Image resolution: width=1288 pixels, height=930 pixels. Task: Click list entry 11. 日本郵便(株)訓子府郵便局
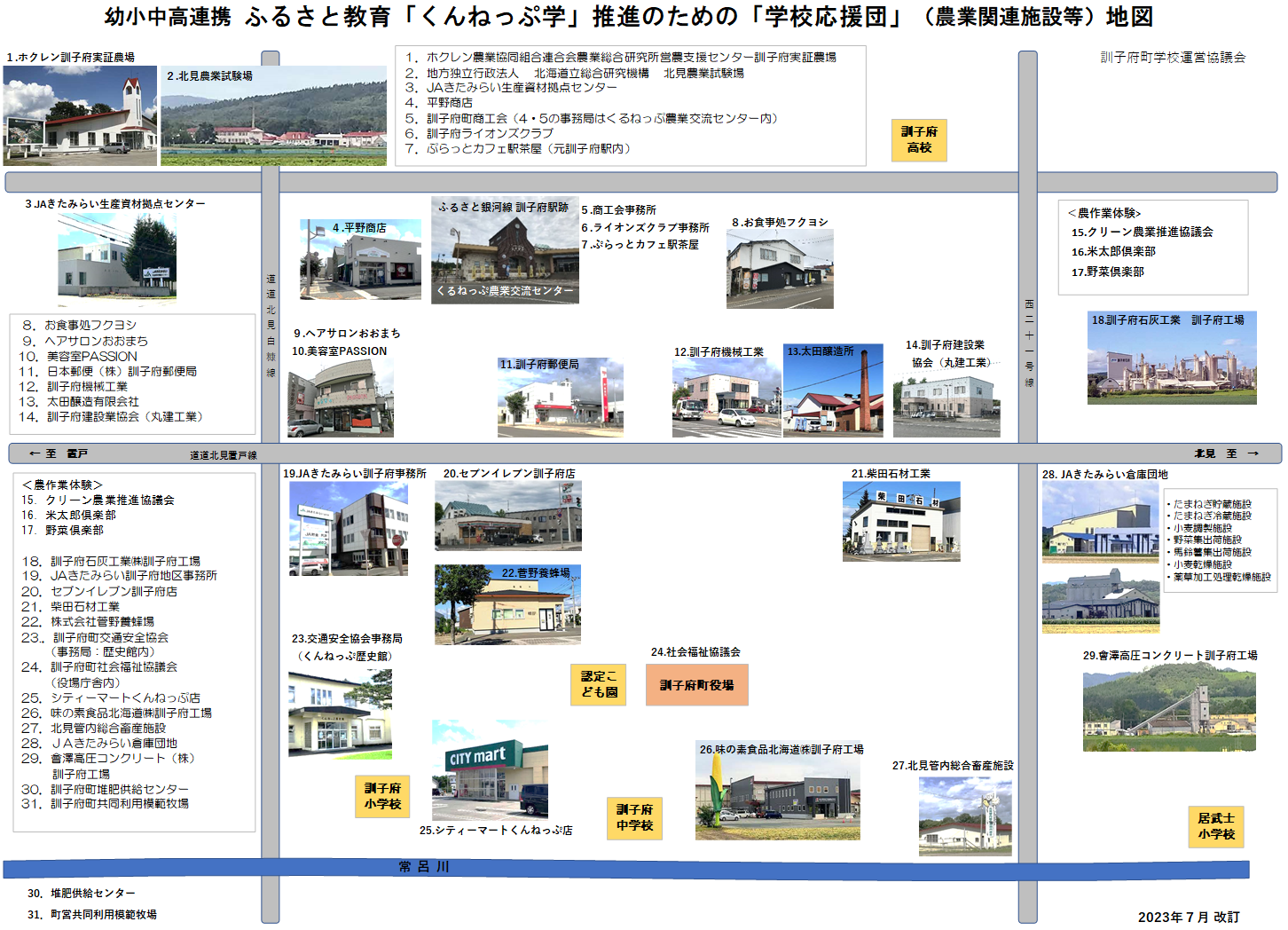[x=109, y=372]
